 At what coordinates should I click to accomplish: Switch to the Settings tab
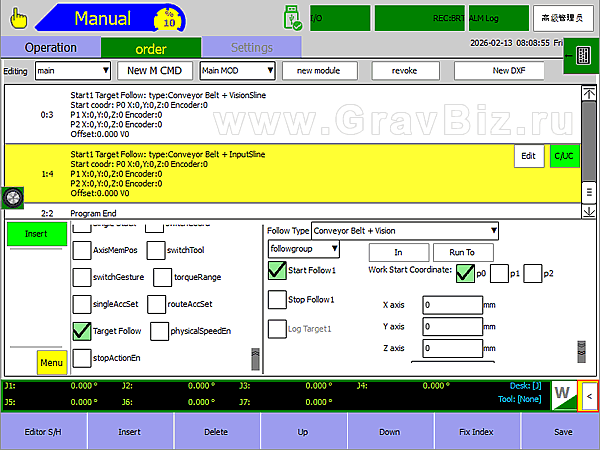tap(251, 47)
